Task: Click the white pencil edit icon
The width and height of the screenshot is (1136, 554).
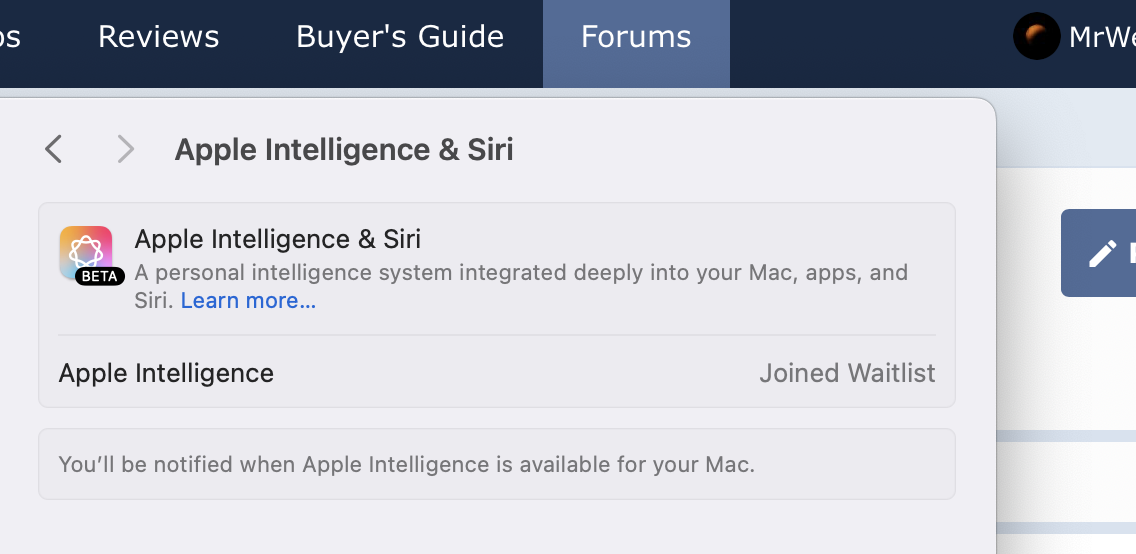Action: pyautogui.click(x=1102, y=253)
